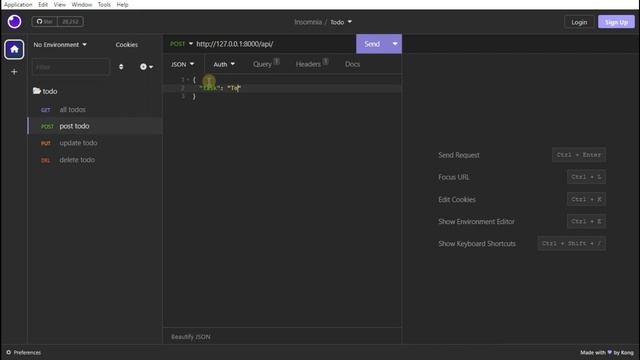
Task: Switch to the Query tab
Action: (266, 64)
